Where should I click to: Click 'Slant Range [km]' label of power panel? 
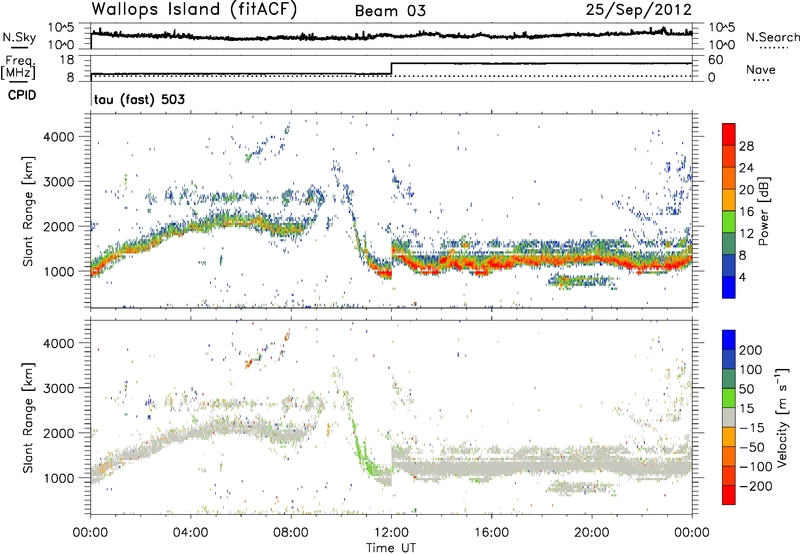[x=29, y=211]
